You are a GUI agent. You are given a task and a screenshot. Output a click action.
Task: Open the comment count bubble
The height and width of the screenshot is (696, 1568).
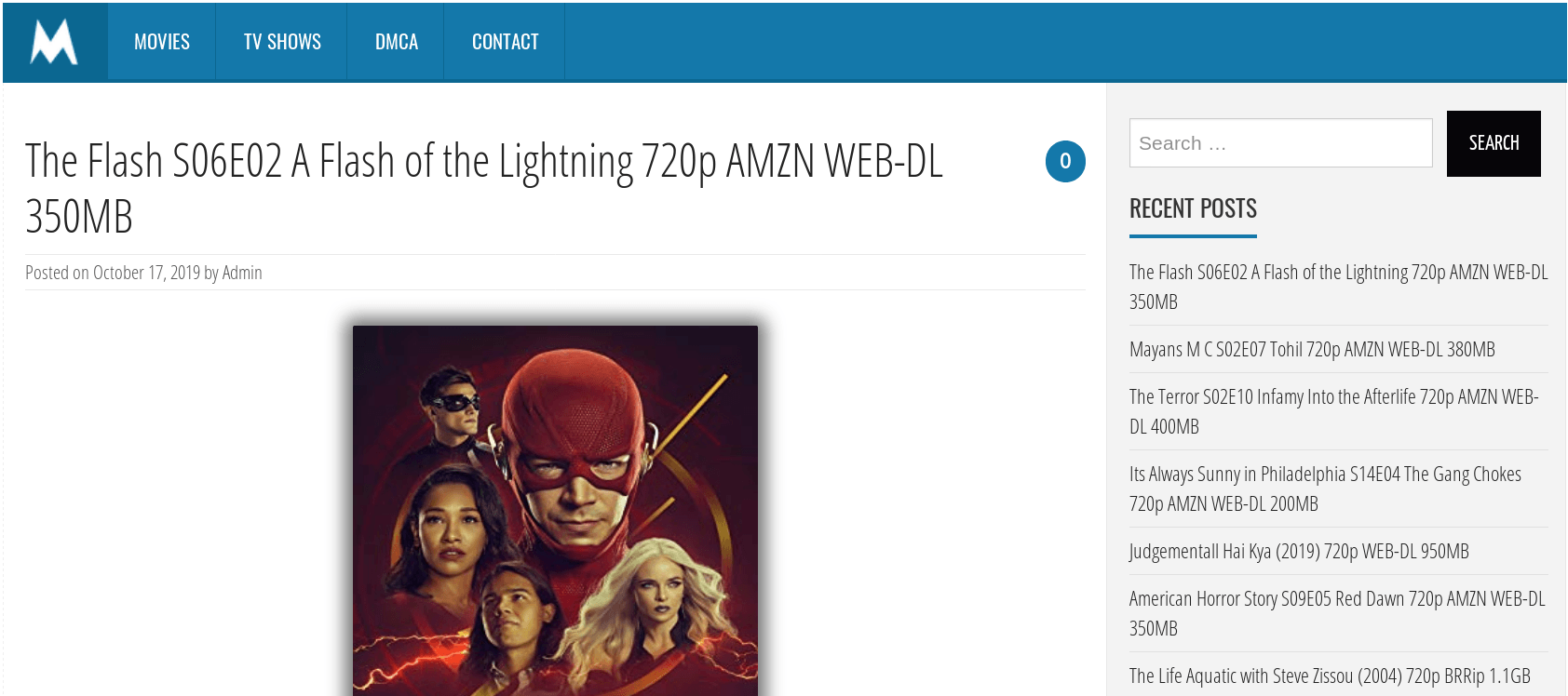[x=1065, y=161]
